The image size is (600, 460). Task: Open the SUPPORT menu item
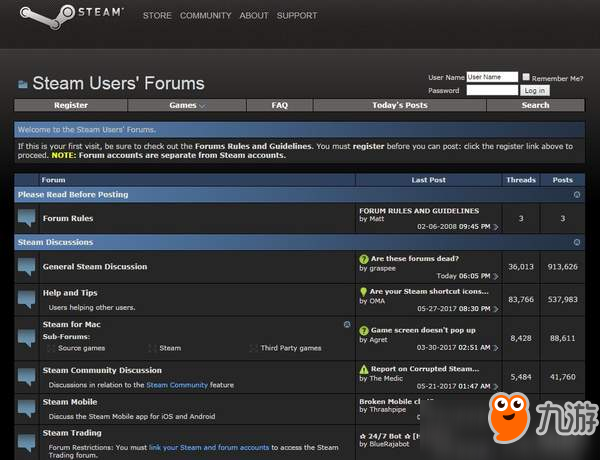297,16
